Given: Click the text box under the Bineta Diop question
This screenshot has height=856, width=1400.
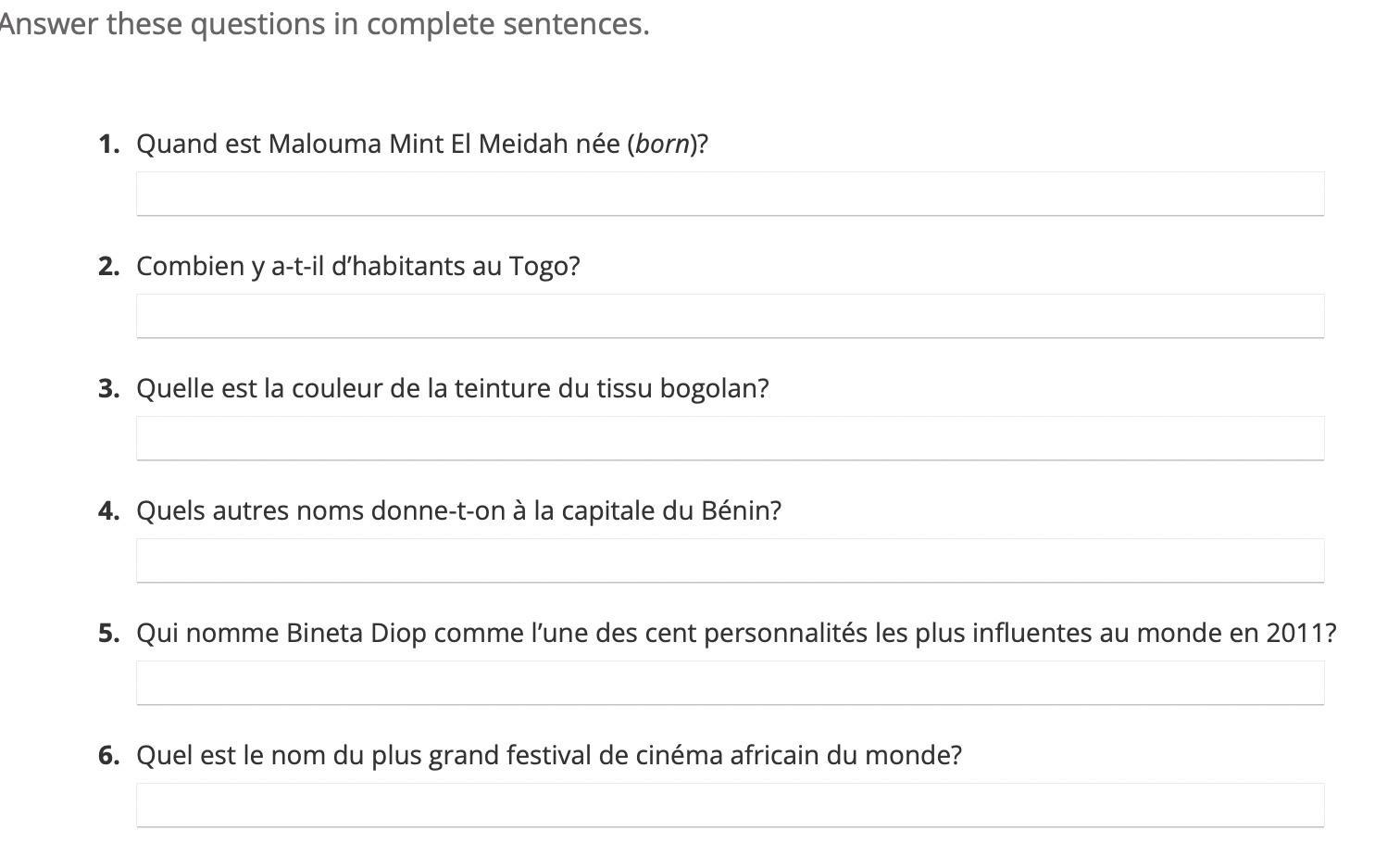Looking at the screenshot, I should coord(730,683).
